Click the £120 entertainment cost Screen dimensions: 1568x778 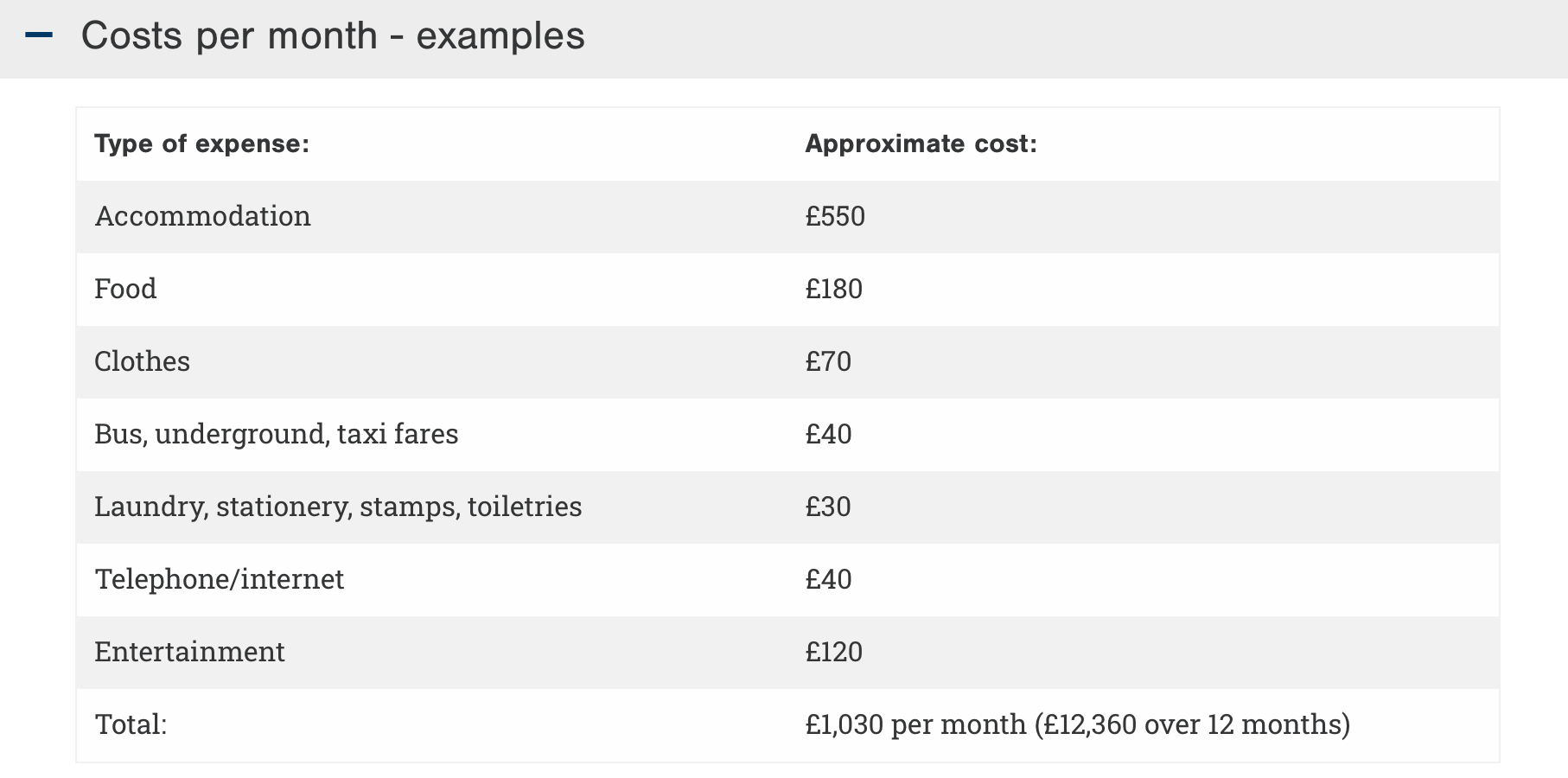pos(833,652)
